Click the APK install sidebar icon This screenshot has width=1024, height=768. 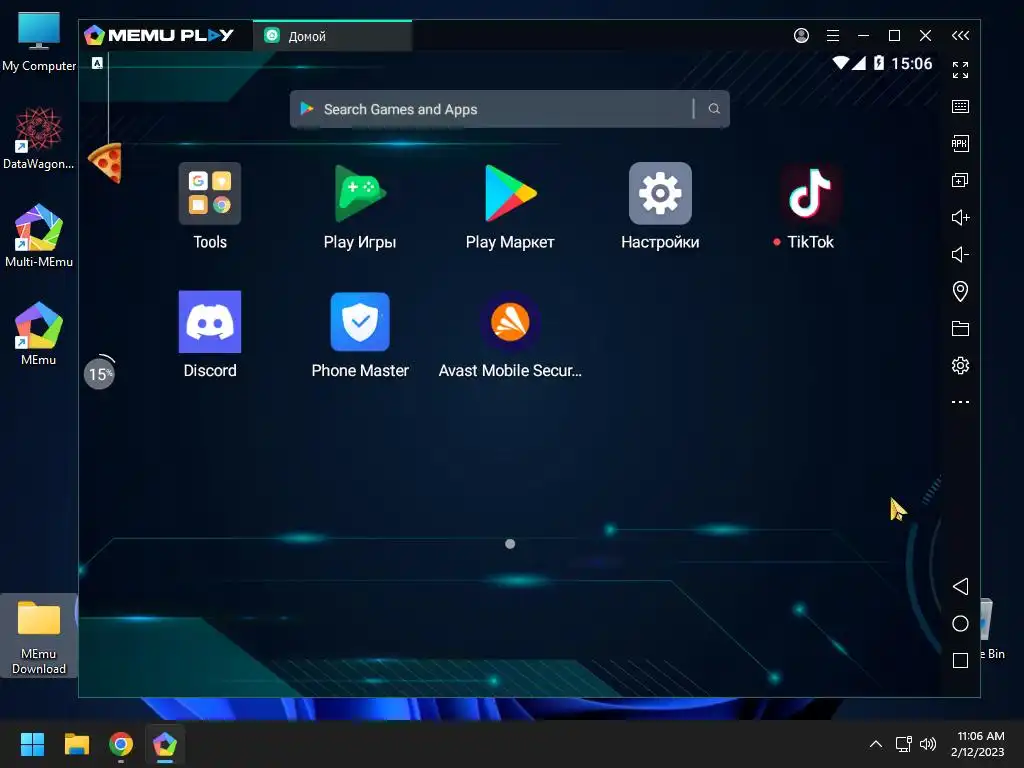pyautogui.click(x=960, y=144)
